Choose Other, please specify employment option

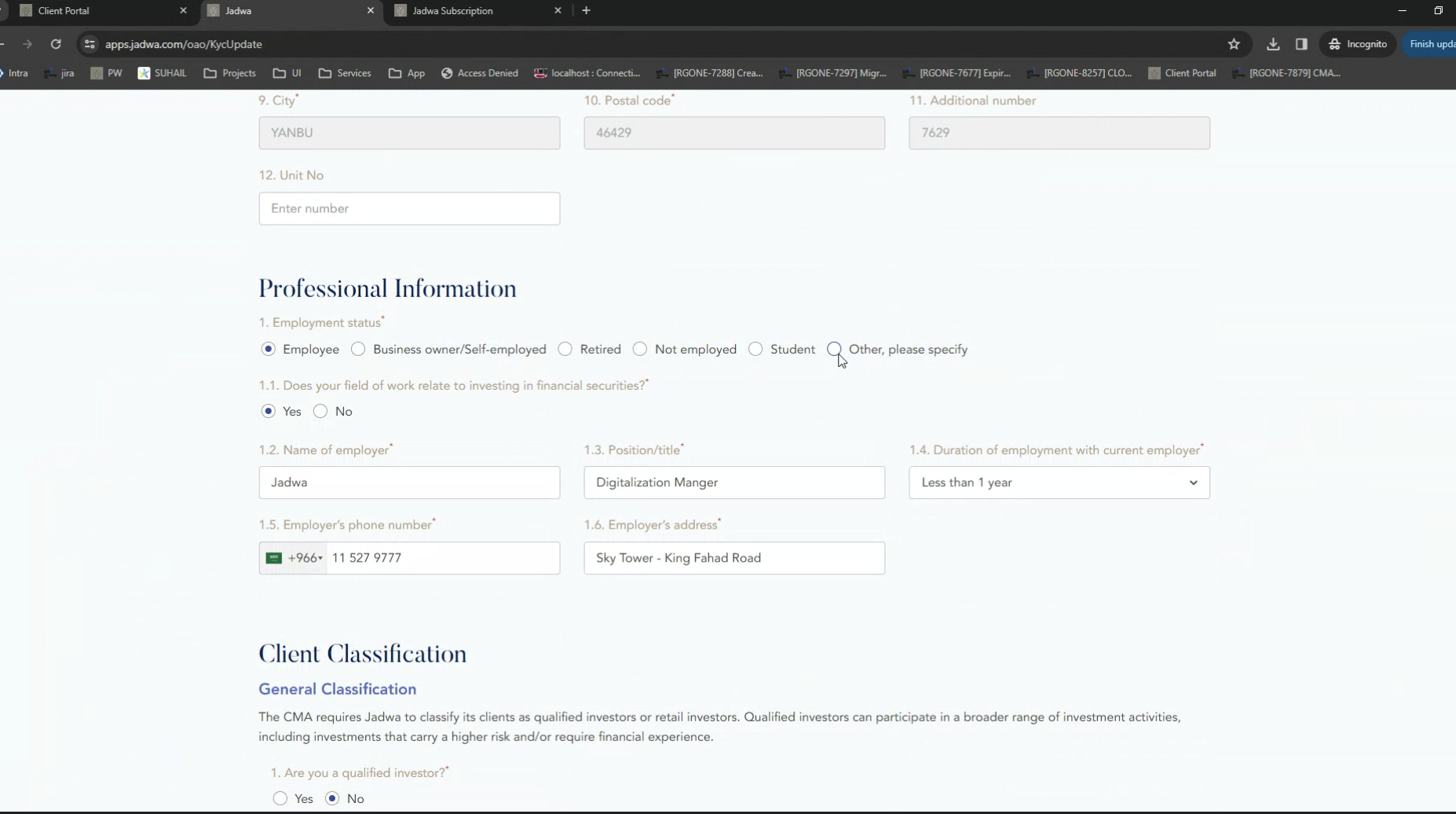[x=834, y=349]
